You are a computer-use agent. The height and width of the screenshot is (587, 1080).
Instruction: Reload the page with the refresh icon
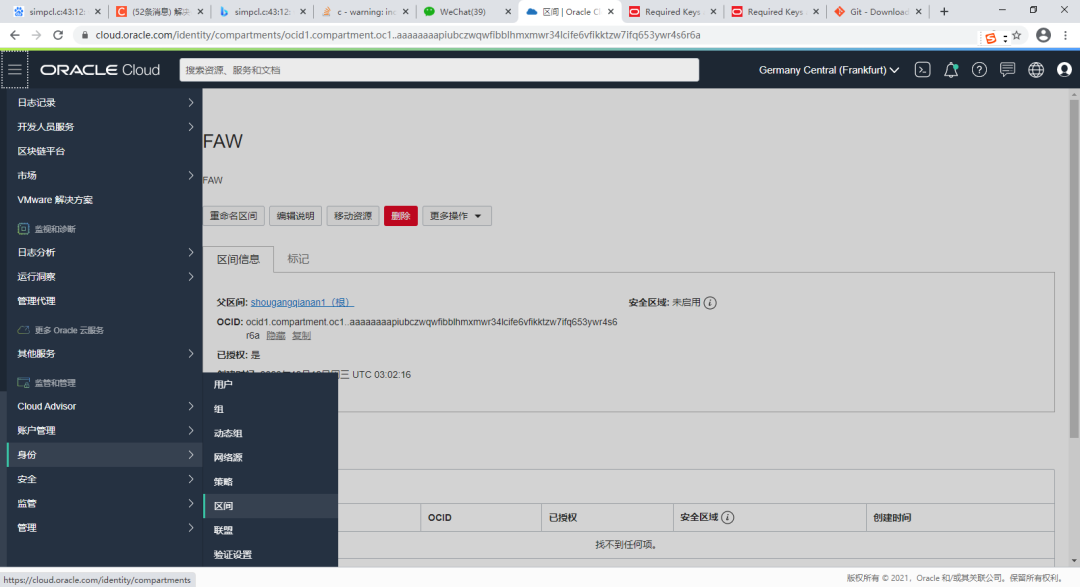(x=58, y=35)
